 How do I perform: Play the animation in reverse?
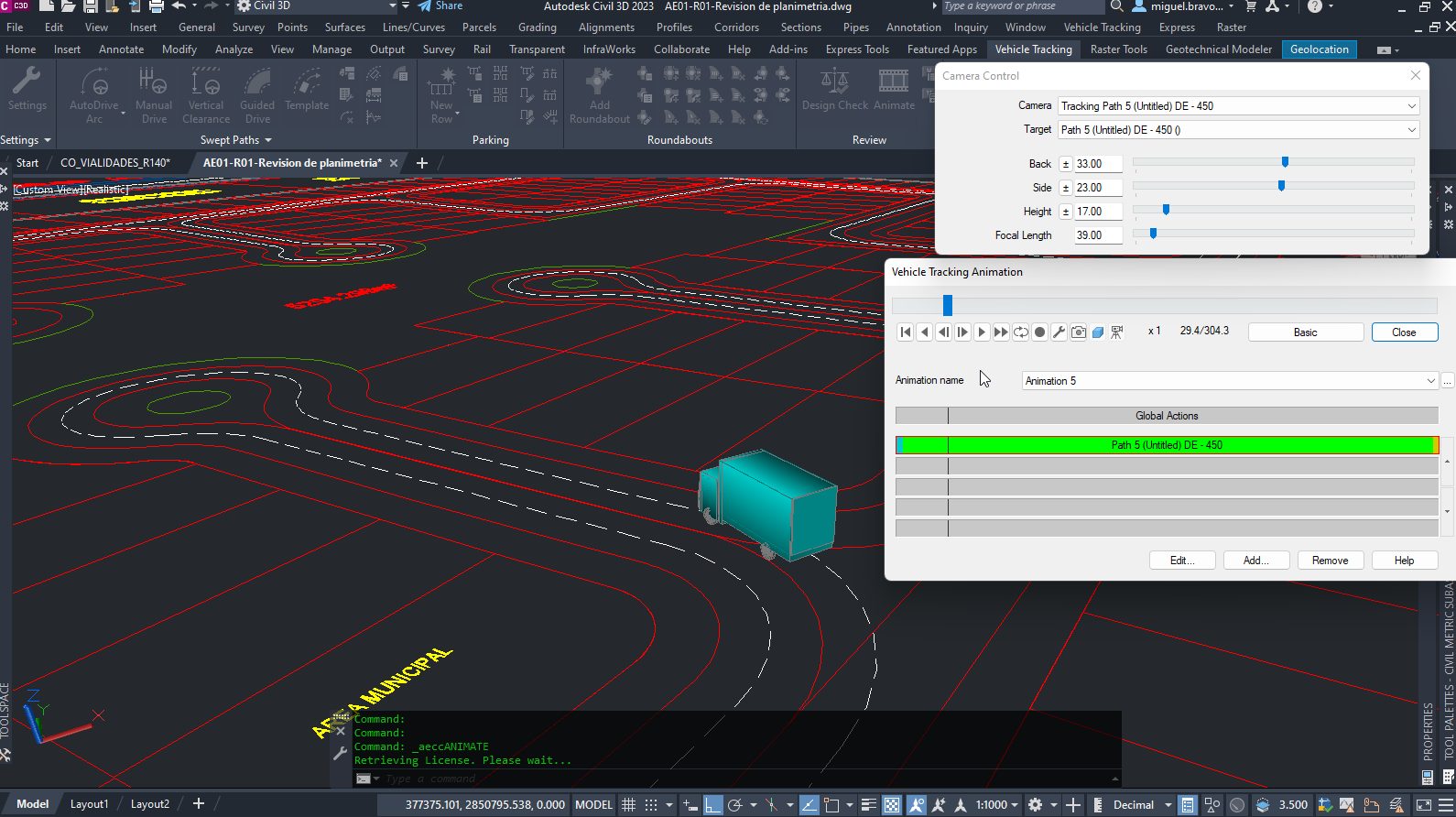[925, 332]
